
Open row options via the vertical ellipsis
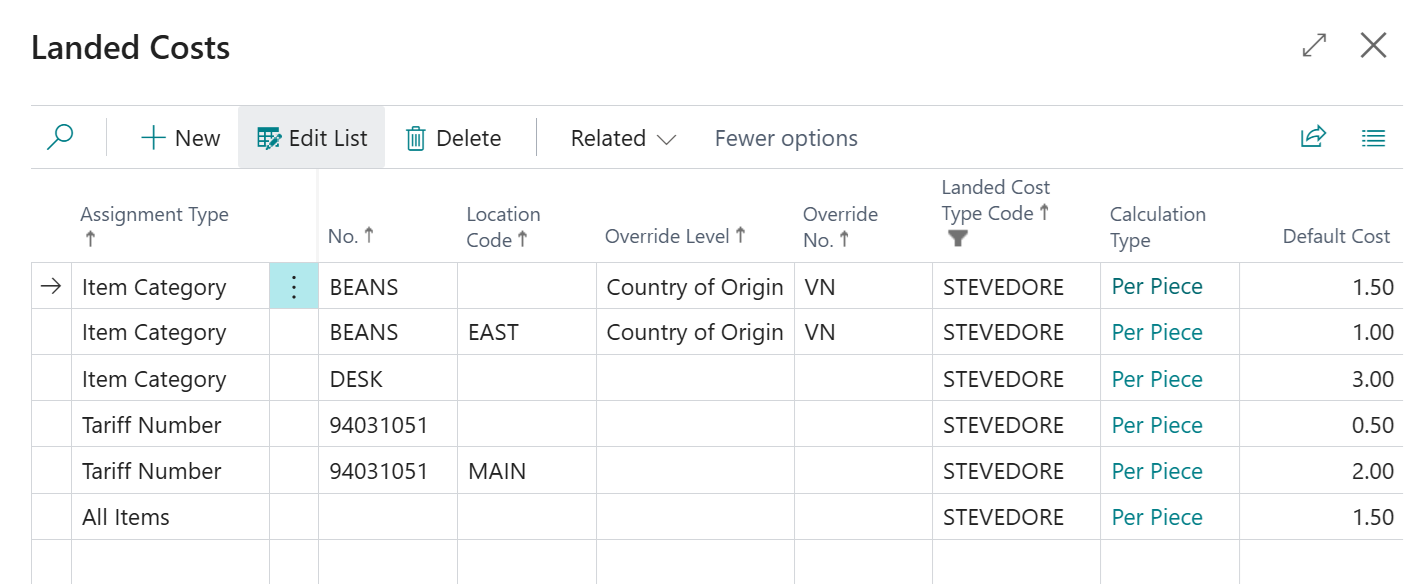click(293, 286)
